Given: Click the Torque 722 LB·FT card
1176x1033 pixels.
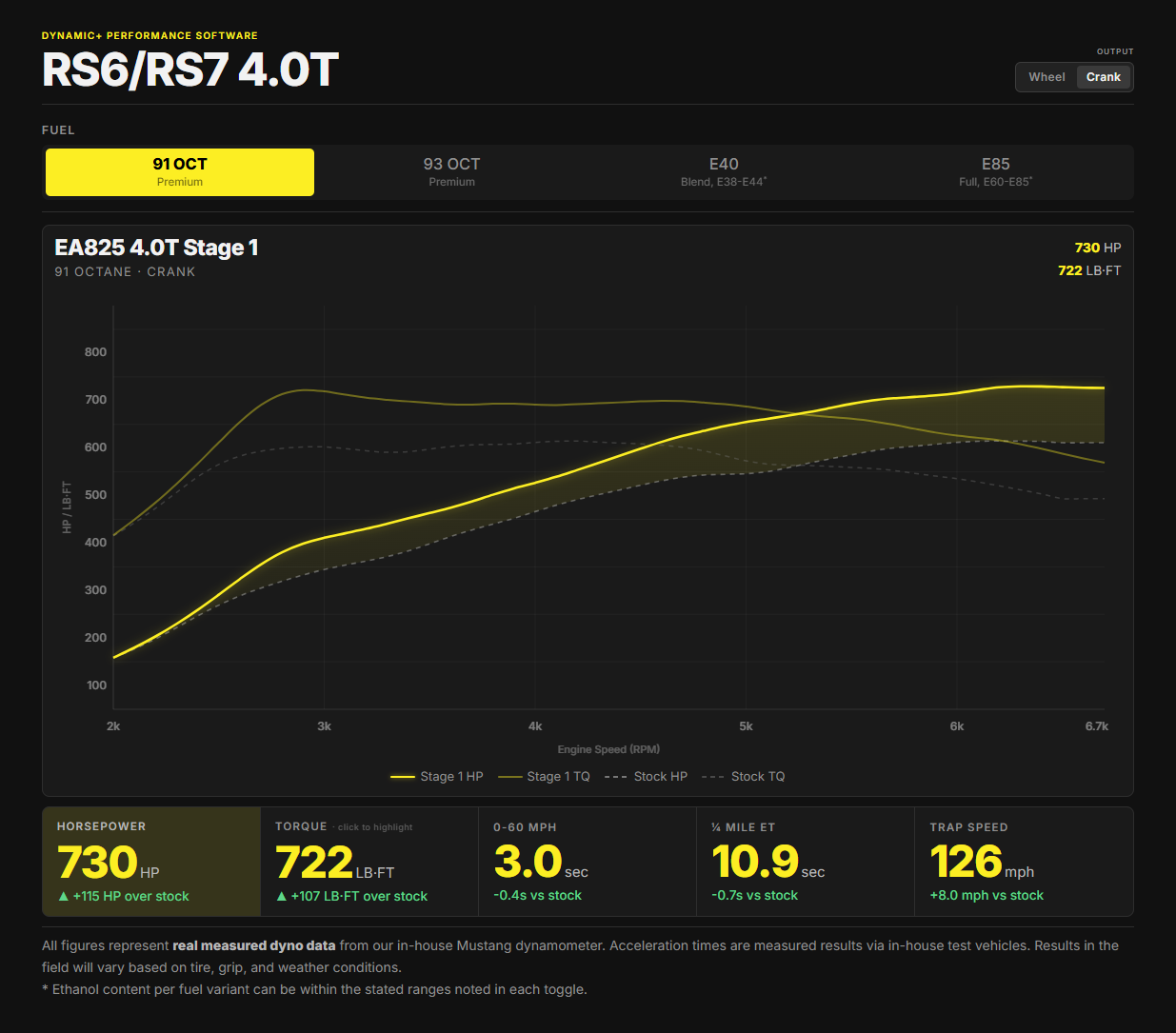Looking at the screenshot, I should point(369,862).
